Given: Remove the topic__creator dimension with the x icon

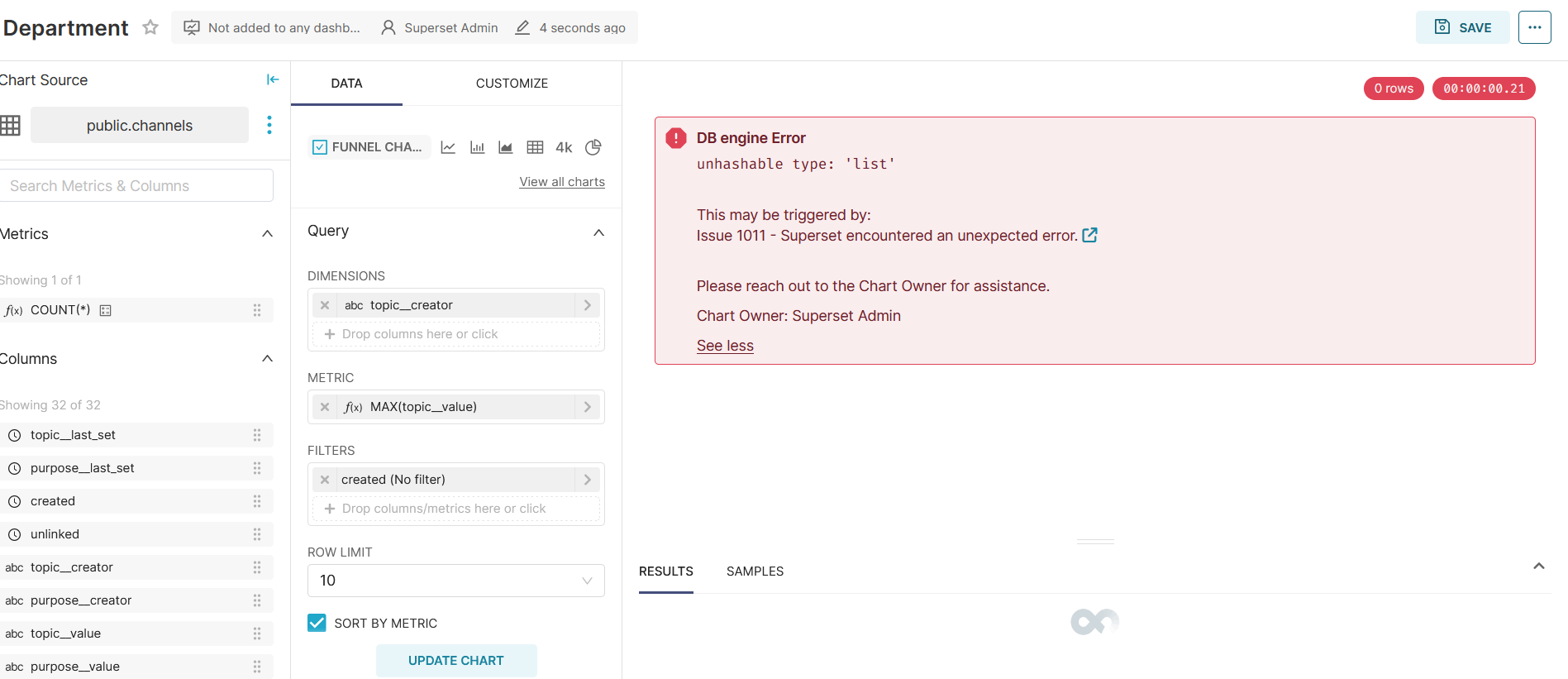Looking at the screenshot, I should (x=324, y=304).
